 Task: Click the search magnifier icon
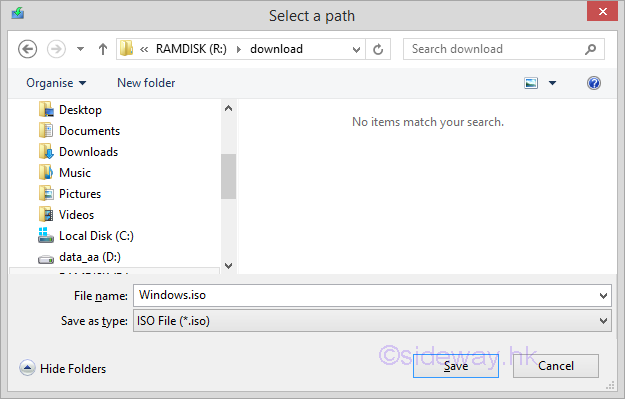[590, 49]
